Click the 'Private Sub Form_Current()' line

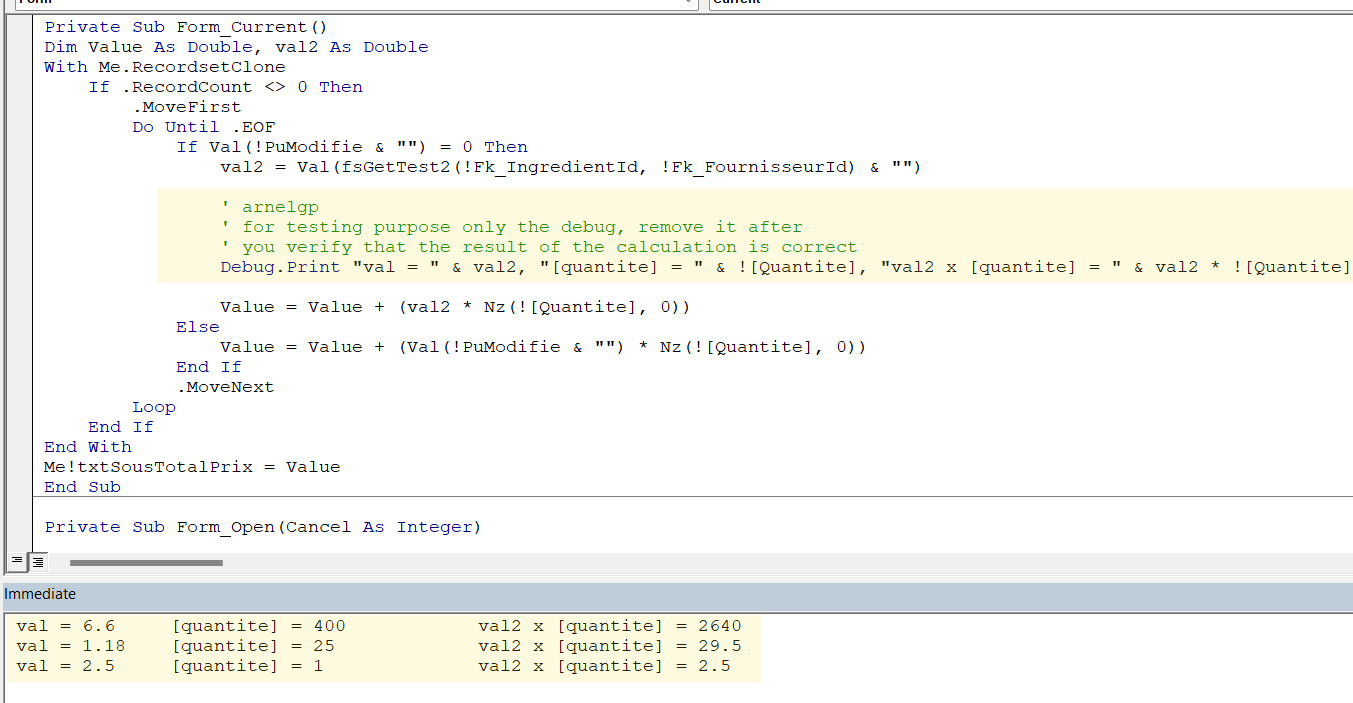click(186, 27)
